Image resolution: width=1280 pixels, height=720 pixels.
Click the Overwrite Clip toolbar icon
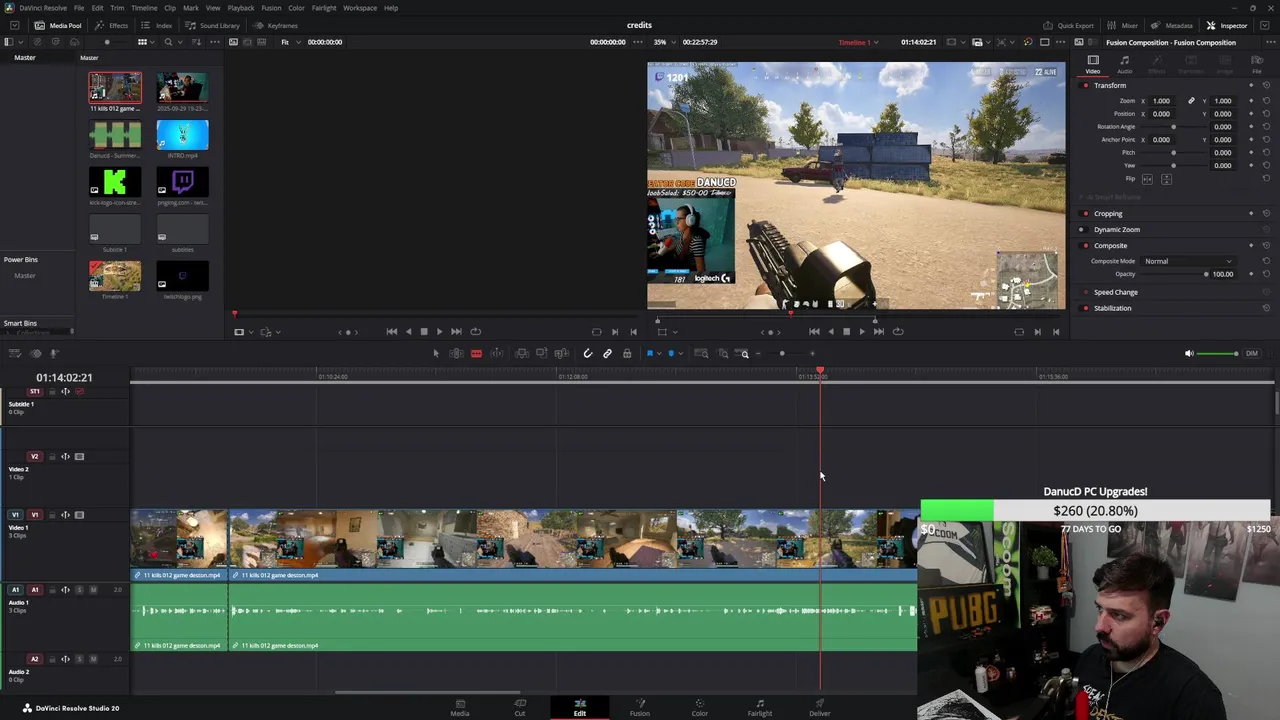coord(541,353)
